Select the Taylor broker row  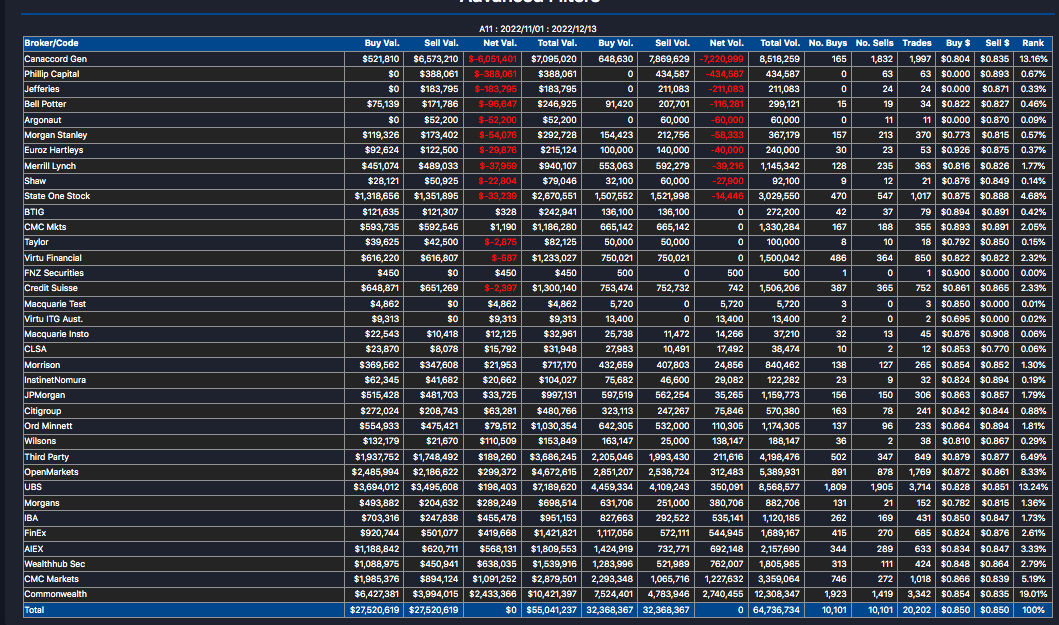coord(538,242)
